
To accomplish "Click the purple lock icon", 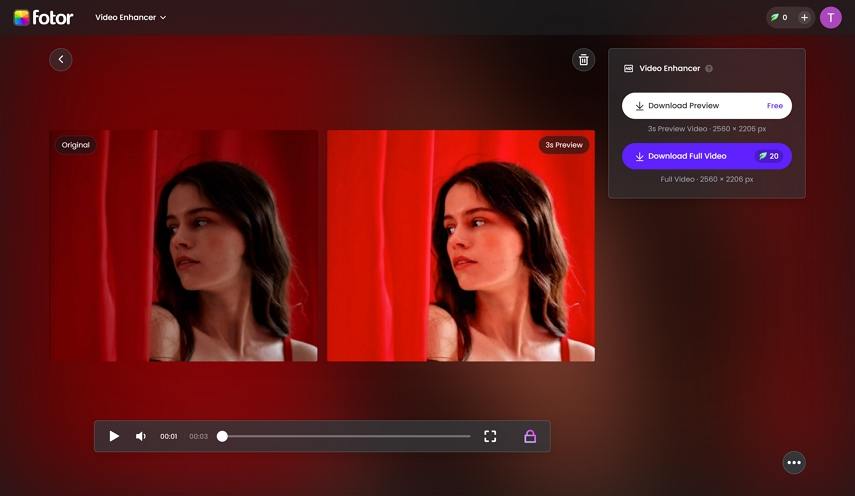I will (x=530, y=436).
